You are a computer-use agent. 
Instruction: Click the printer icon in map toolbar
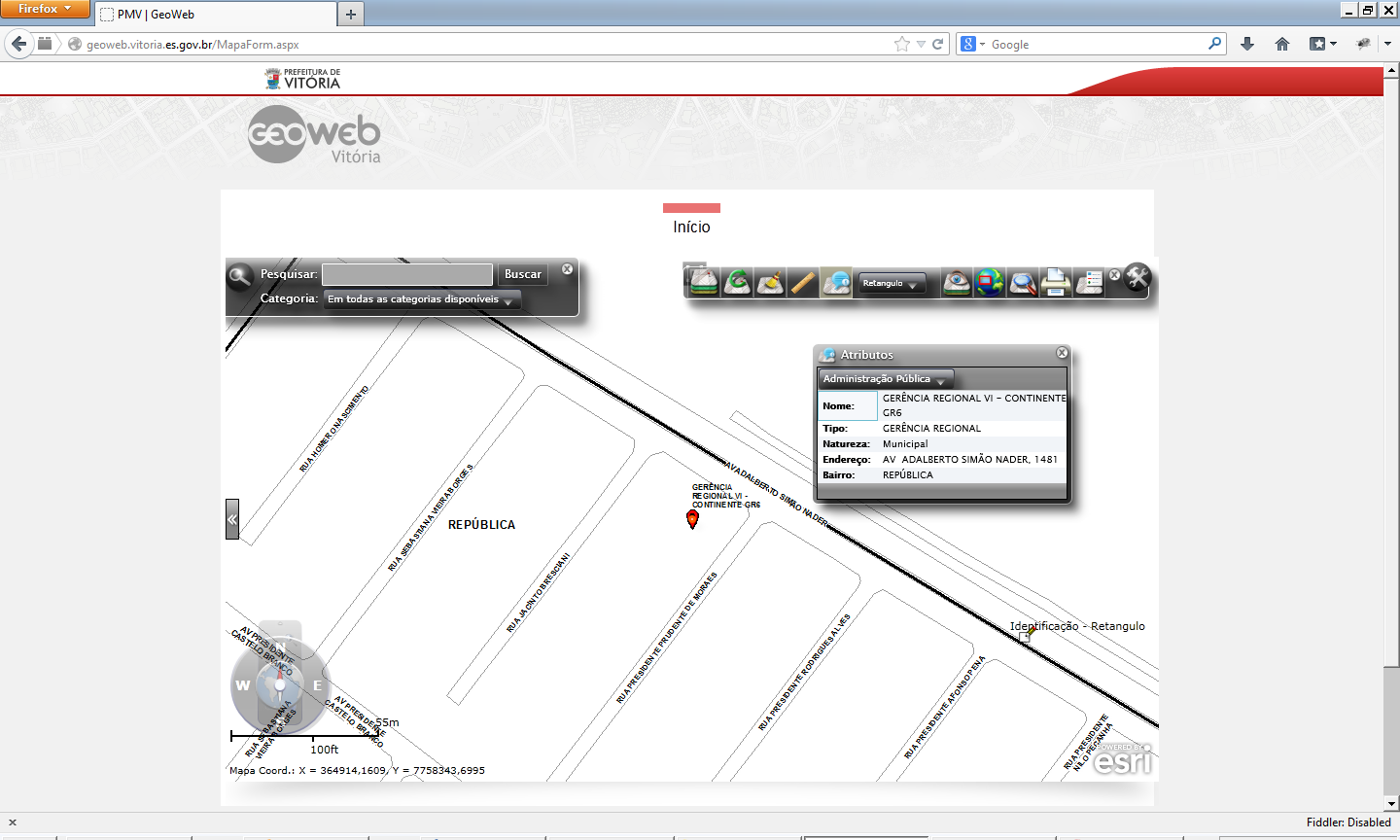coord(1056,282)
